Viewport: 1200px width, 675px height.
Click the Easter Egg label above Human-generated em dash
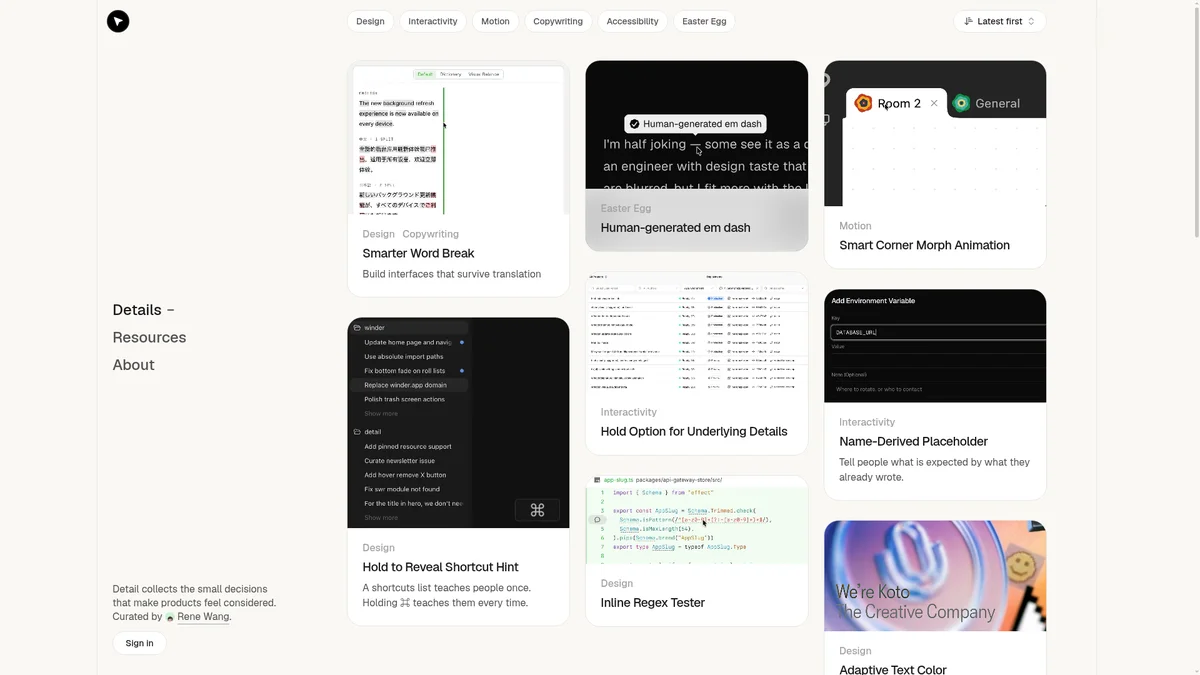point(626,209)
